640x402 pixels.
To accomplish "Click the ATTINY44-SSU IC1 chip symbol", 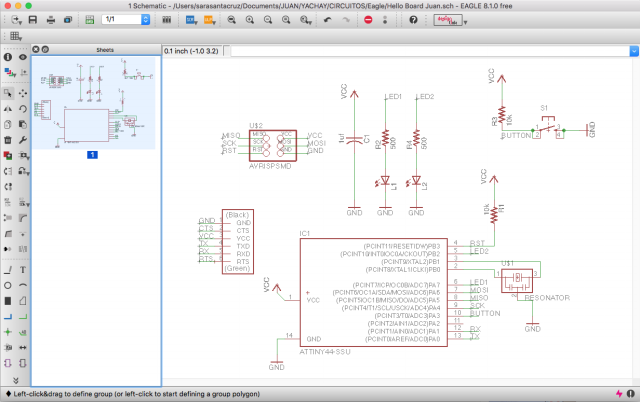I will [x=373, y=293].
